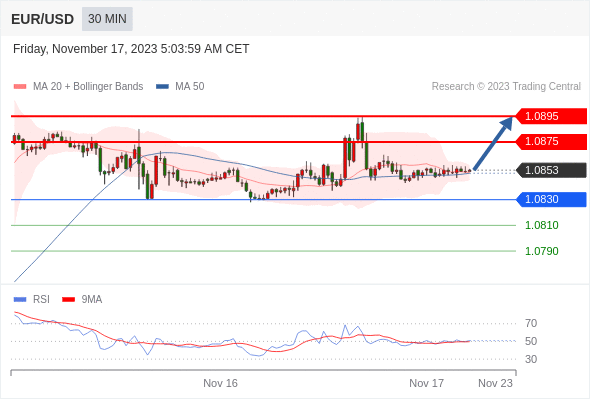Click the EUR/USD pair title
The width and height of the screenshot is (590, 400).
pyautogui.click(x=43, y=19)
